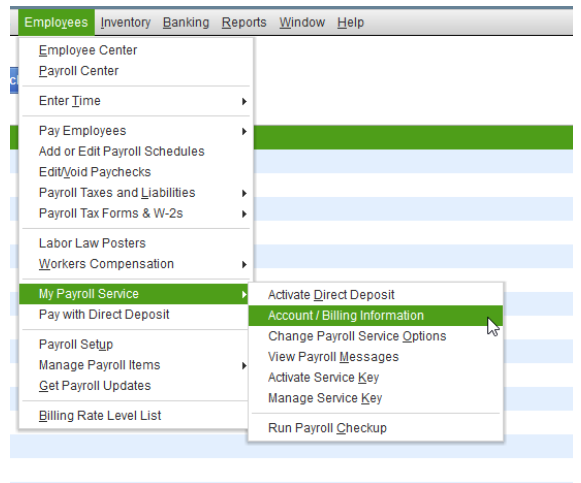Screen dimensions: 581x483
Task: Select Labor Law Posters
Action: point(136,243)
